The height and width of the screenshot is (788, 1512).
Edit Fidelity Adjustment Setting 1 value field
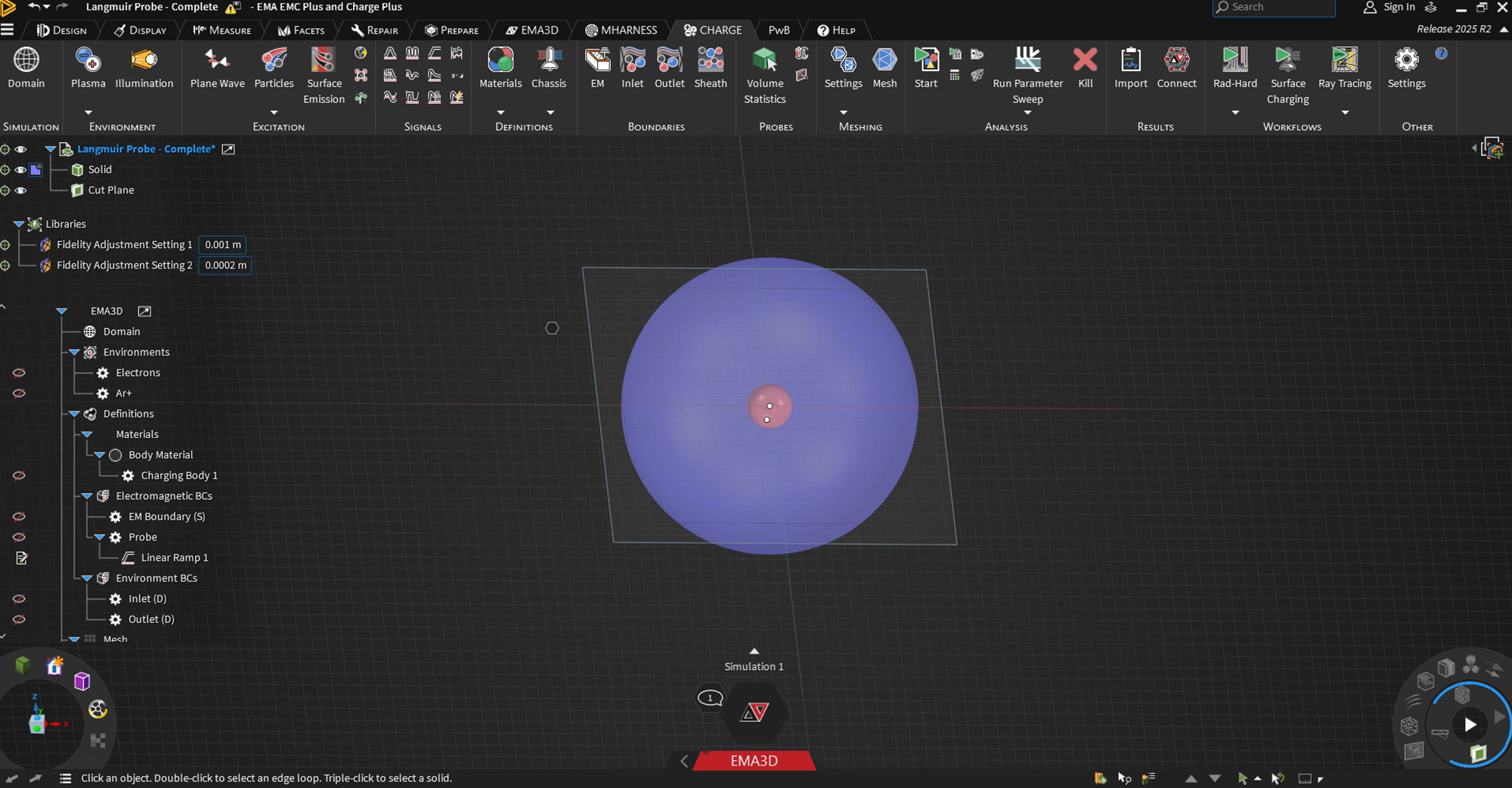(x=223, y=245)
